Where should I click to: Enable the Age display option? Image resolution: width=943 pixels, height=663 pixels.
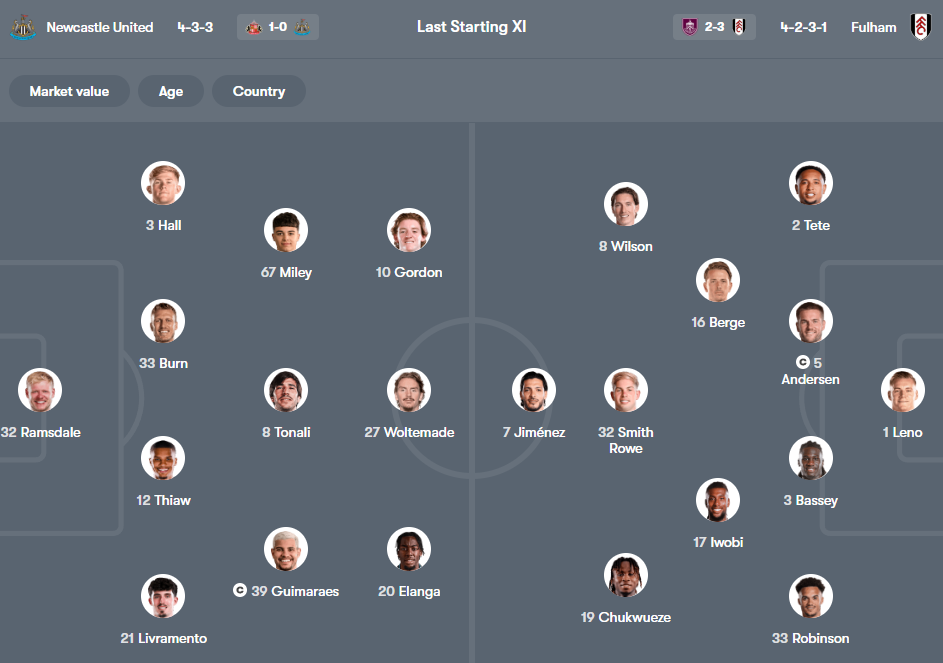pyautogui.click(x=170, y=91)
